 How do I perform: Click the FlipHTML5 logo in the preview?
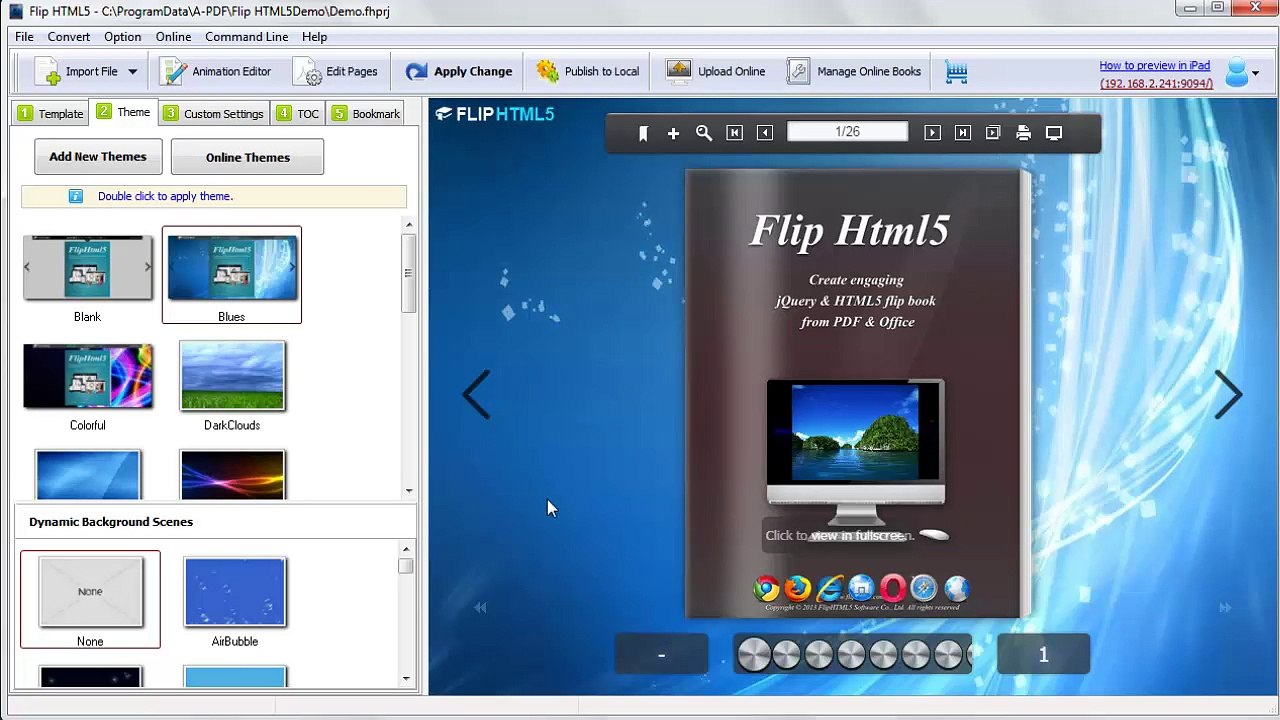[x=494, y=114]
